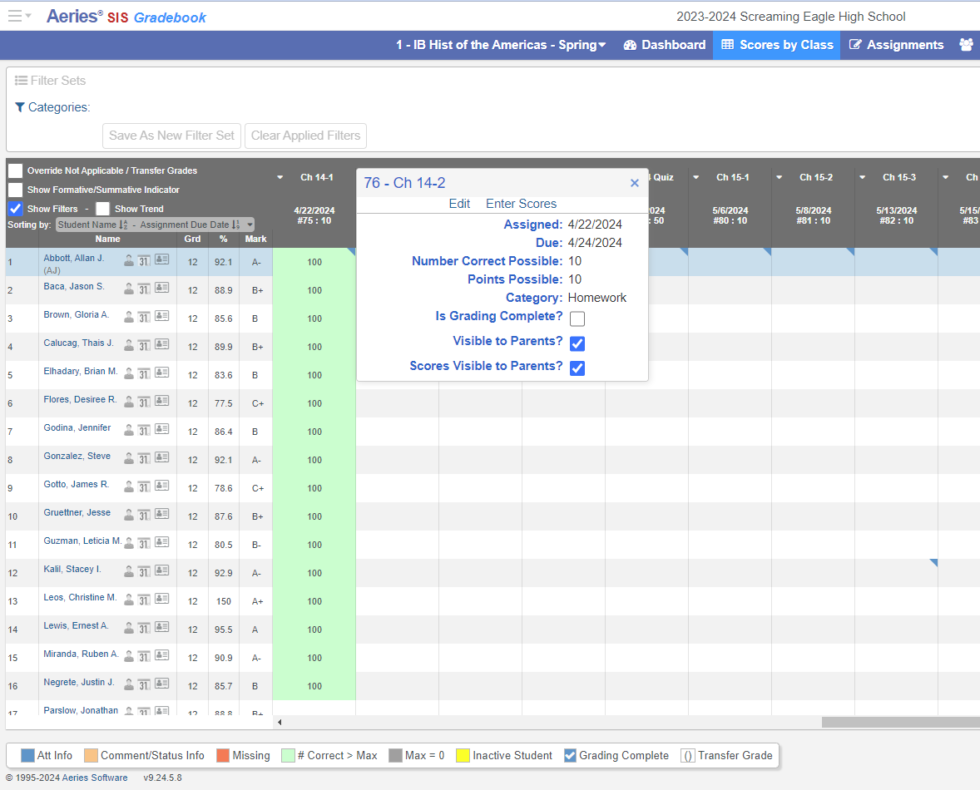Click the students group icon in navbar
980x790 pixels.
click(965, 45)
